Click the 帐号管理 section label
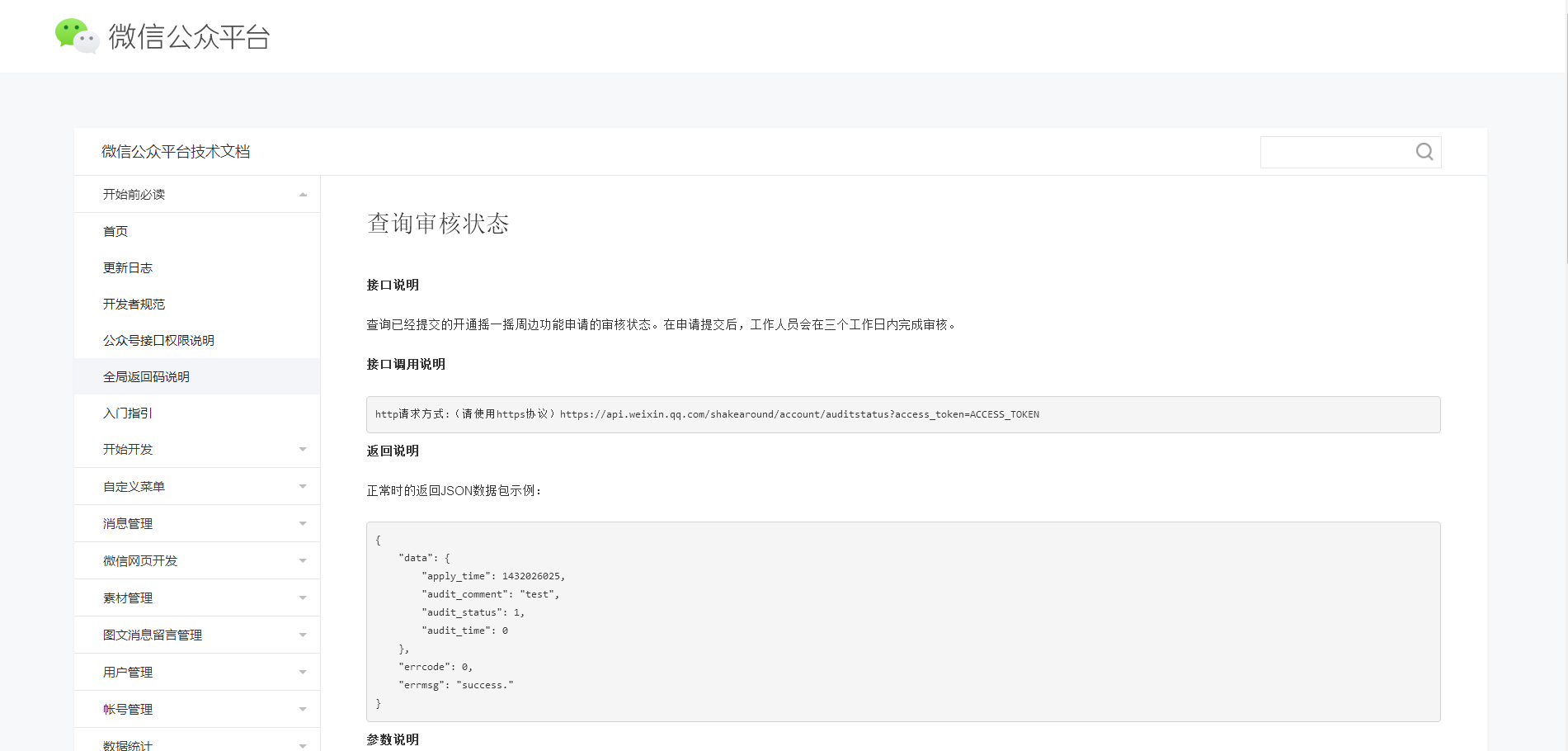Viewport: 1568px width, 751px height. (128, 710)
